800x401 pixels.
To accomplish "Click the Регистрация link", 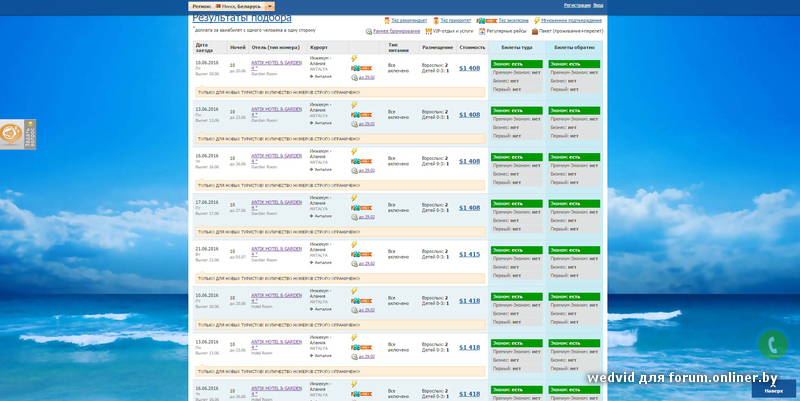I will click(576, 5).
